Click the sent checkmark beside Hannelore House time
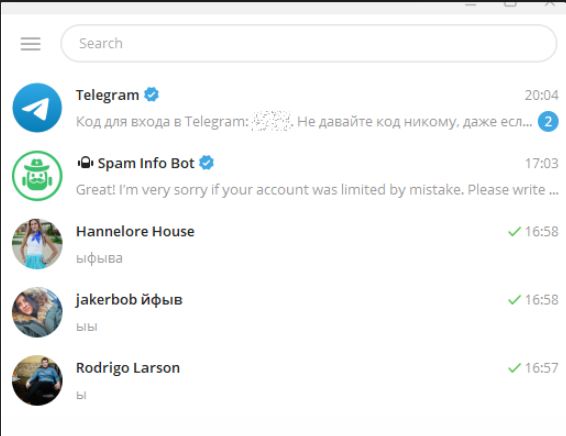Screen dimensions: 566x436 [514, 231]
